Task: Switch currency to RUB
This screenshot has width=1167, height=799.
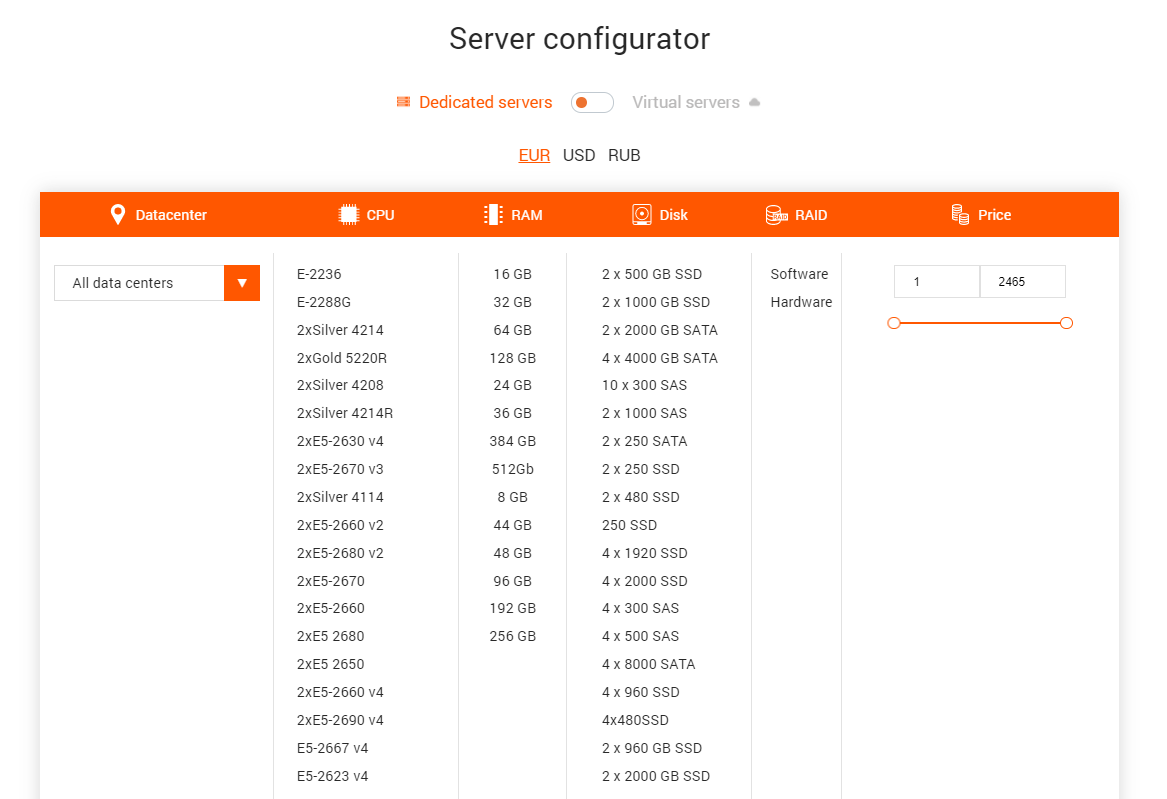Action: point(624,155)
